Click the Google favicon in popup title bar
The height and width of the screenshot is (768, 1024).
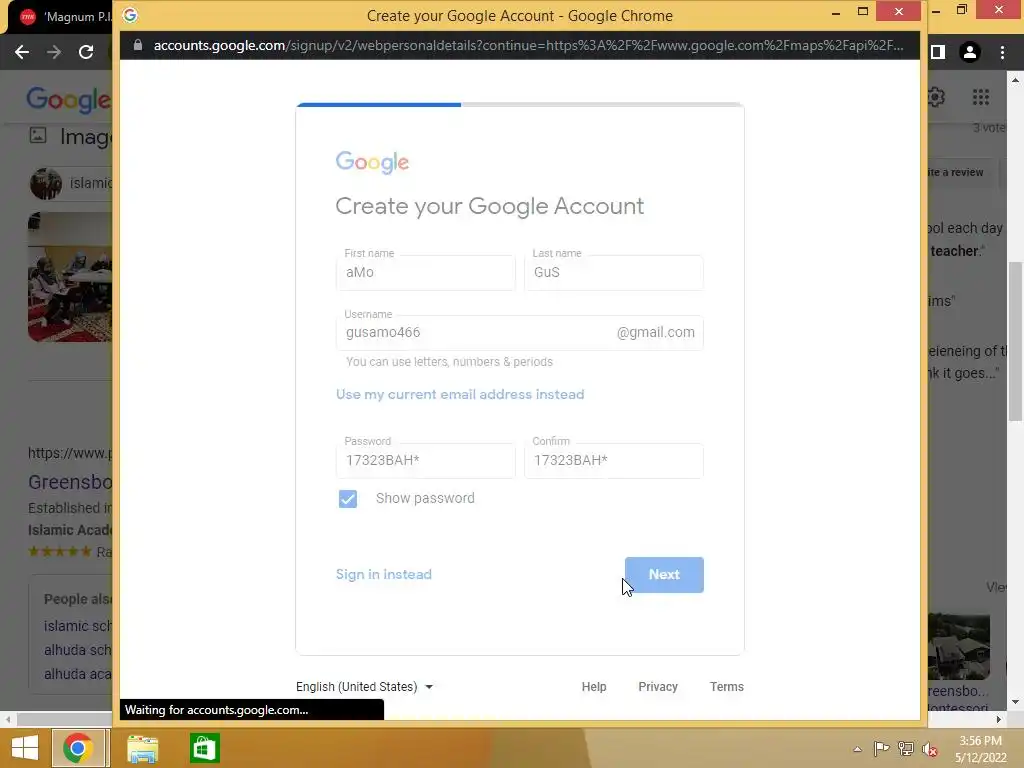(130, 15)
